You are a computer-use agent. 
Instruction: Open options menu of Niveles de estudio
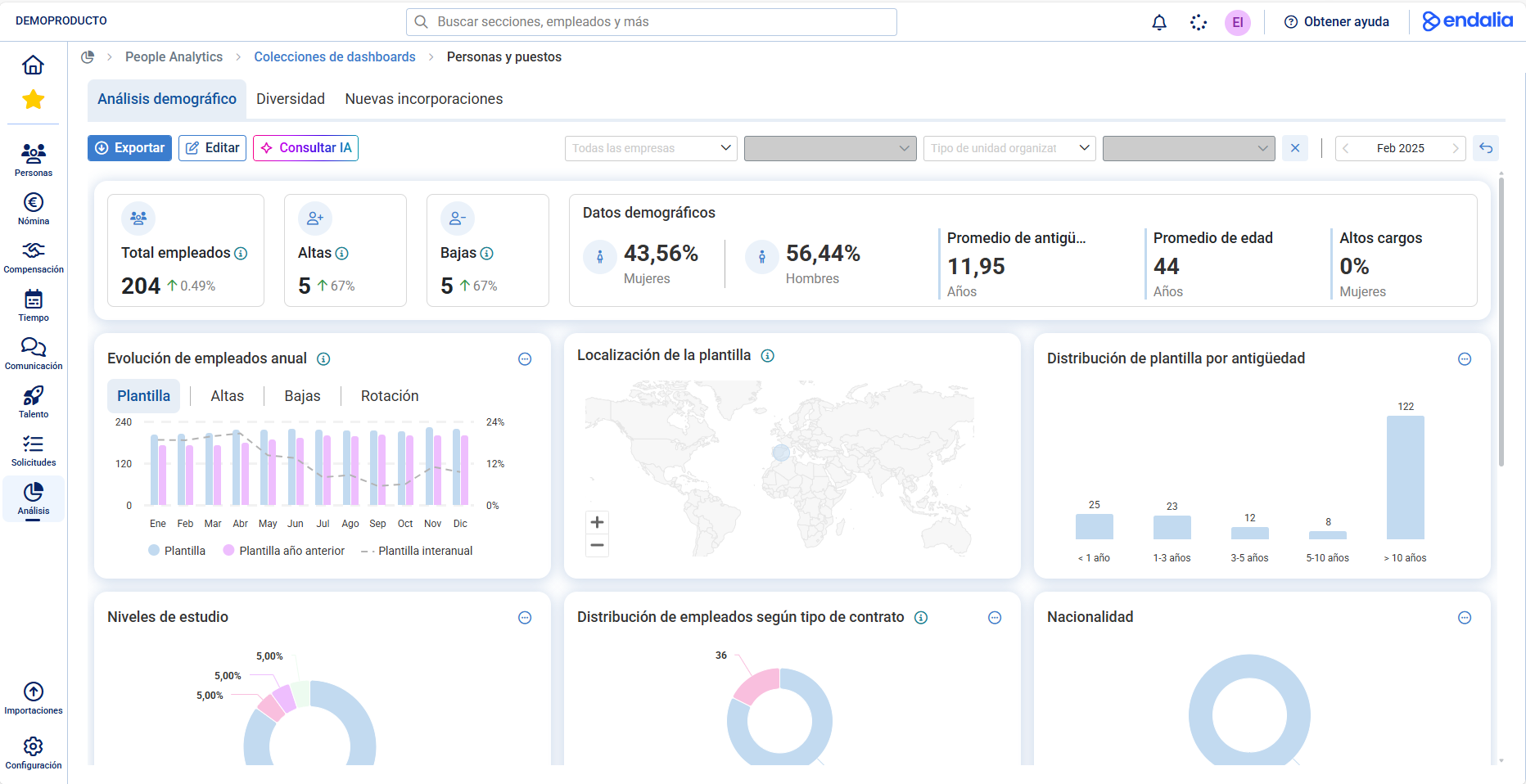pos(525,618)
